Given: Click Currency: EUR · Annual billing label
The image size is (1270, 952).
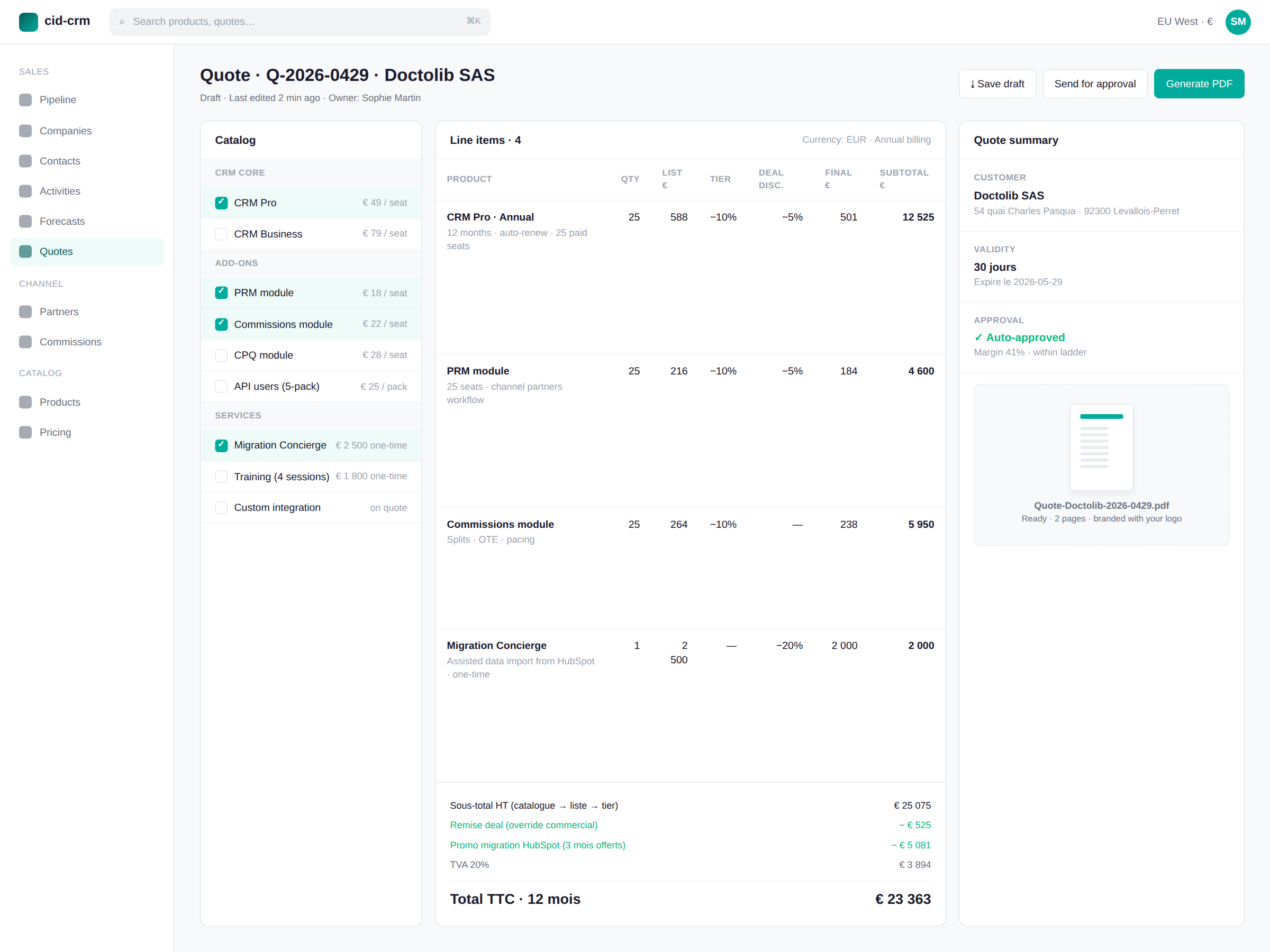Looking at the screenshot, I should click(866, 140).
